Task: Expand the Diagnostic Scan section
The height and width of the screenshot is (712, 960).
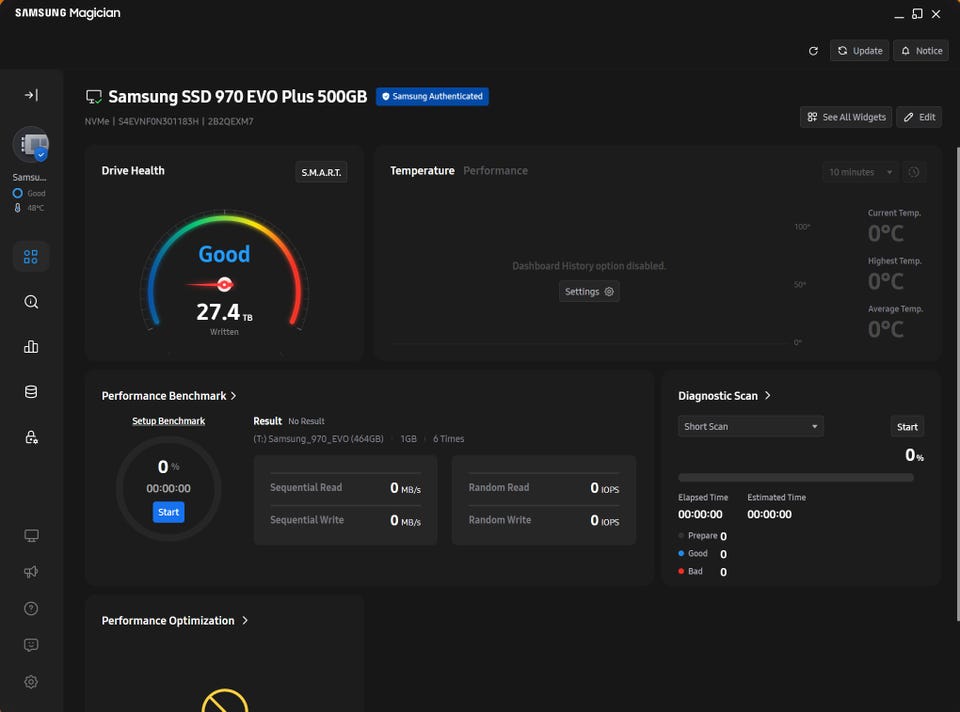Action: tap(767, 396)
